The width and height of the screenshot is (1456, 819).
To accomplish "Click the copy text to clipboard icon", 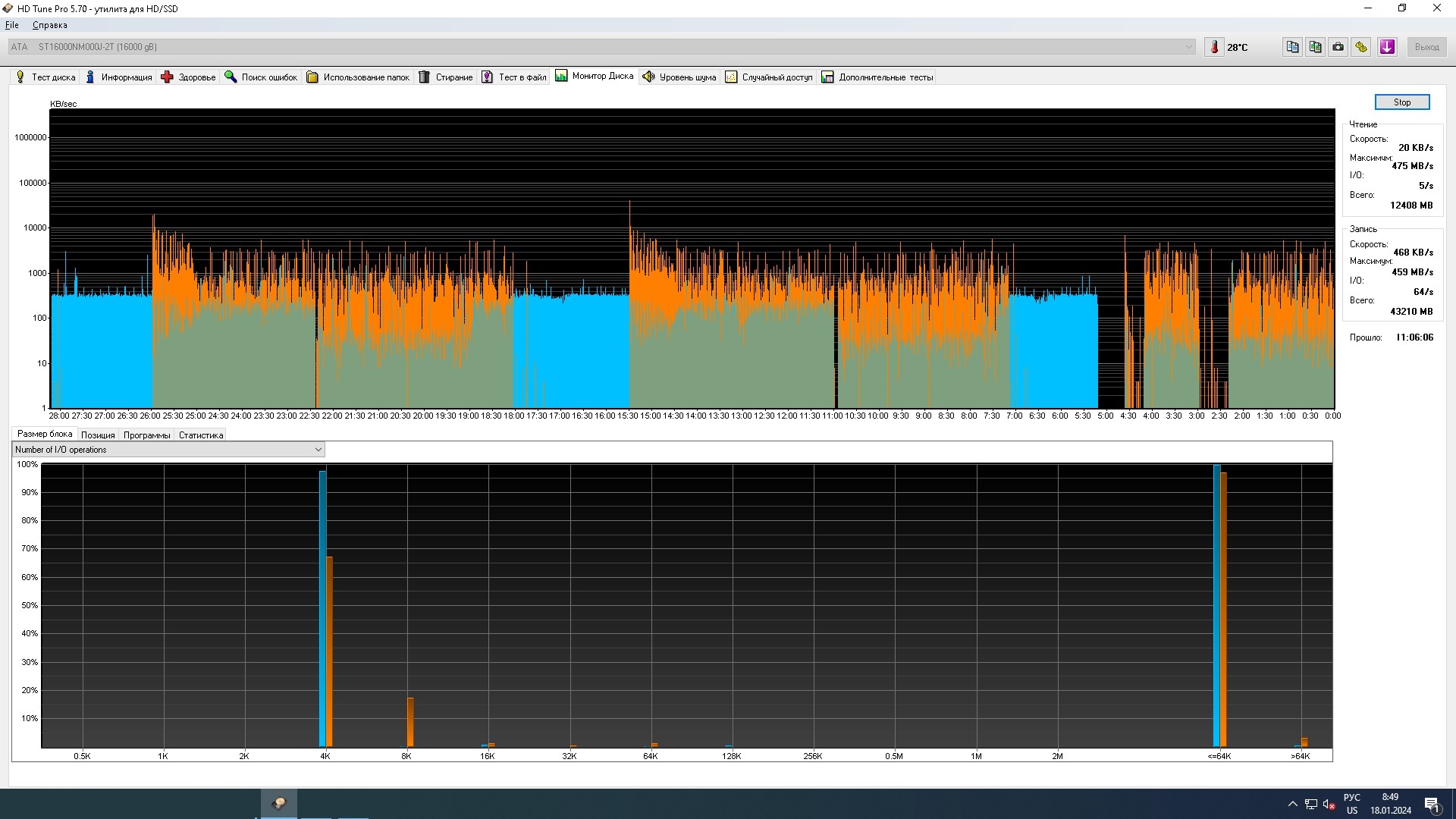I will pyautogui.click(x=1292, y=47).
